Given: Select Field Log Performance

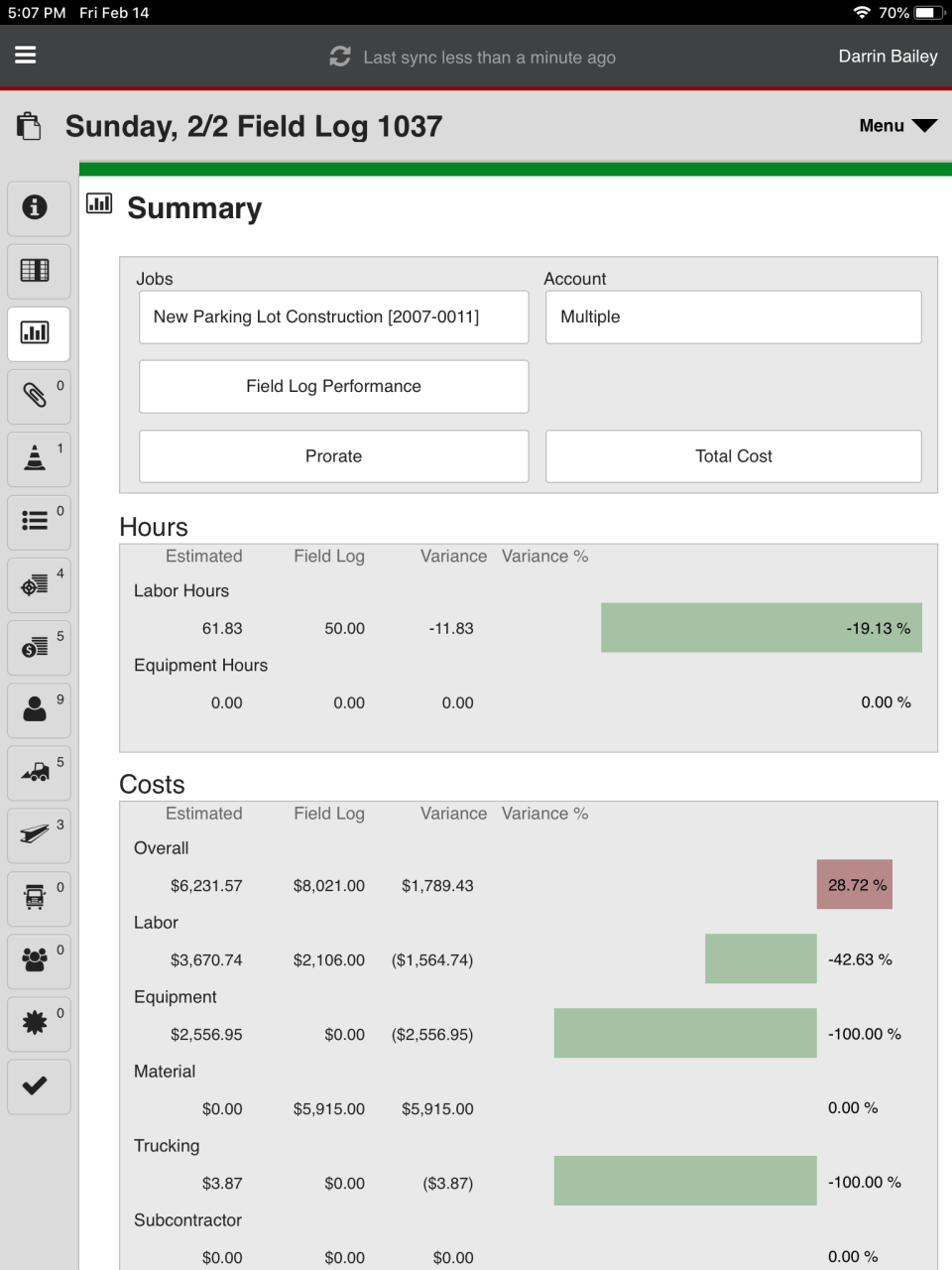Looking at the screenshot, I should click(333, 386).
